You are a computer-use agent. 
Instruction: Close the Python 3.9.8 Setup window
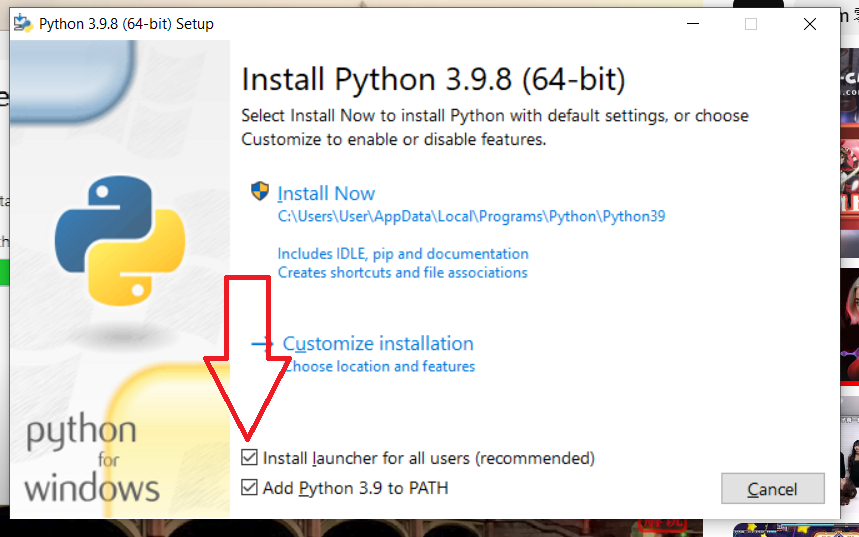click(x=810, y=24)
